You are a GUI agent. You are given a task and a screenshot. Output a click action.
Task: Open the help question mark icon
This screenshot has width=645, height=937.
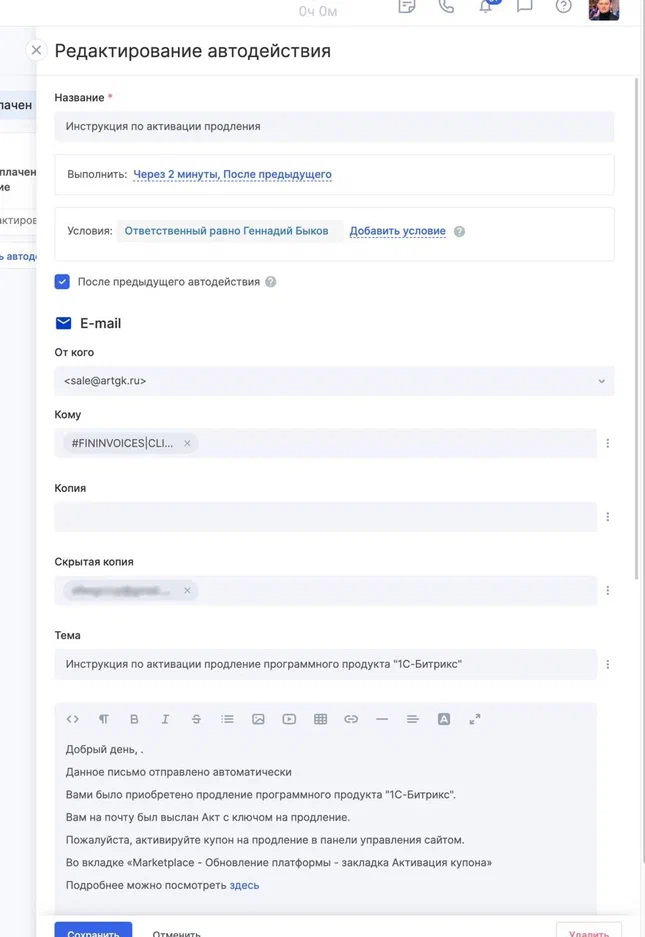(x=564, y=6)
